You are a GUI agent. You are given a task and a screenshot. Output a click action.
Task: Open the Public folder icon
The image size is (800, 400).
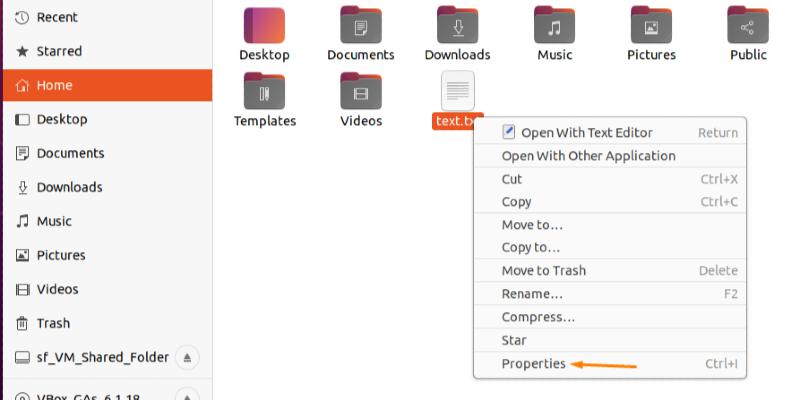[748, 26]
